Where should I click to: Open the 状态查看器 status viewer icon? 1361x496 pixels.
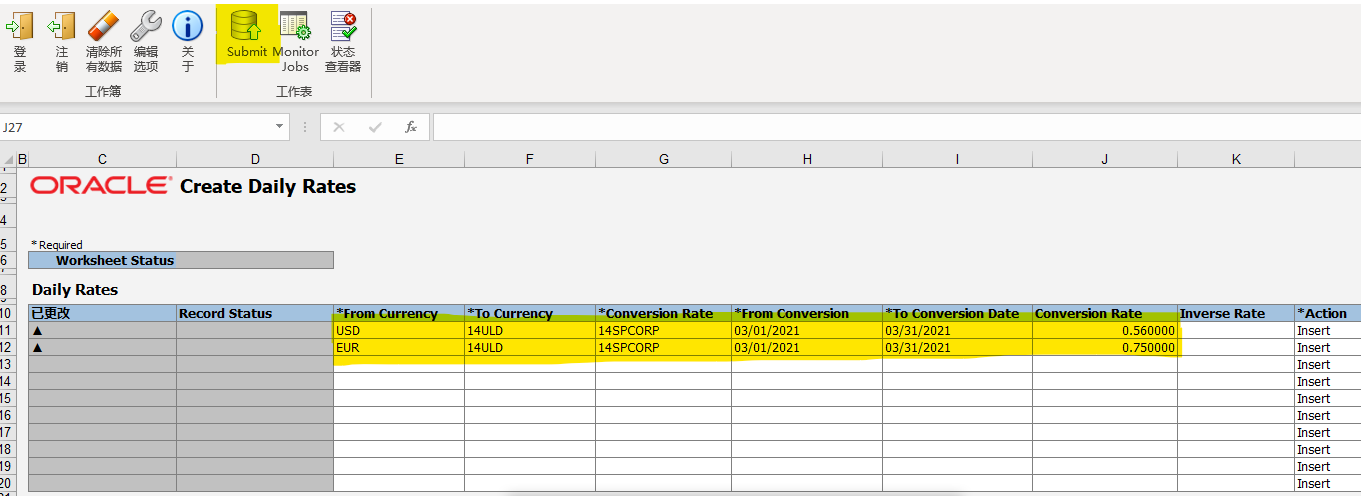coord(343,28)
